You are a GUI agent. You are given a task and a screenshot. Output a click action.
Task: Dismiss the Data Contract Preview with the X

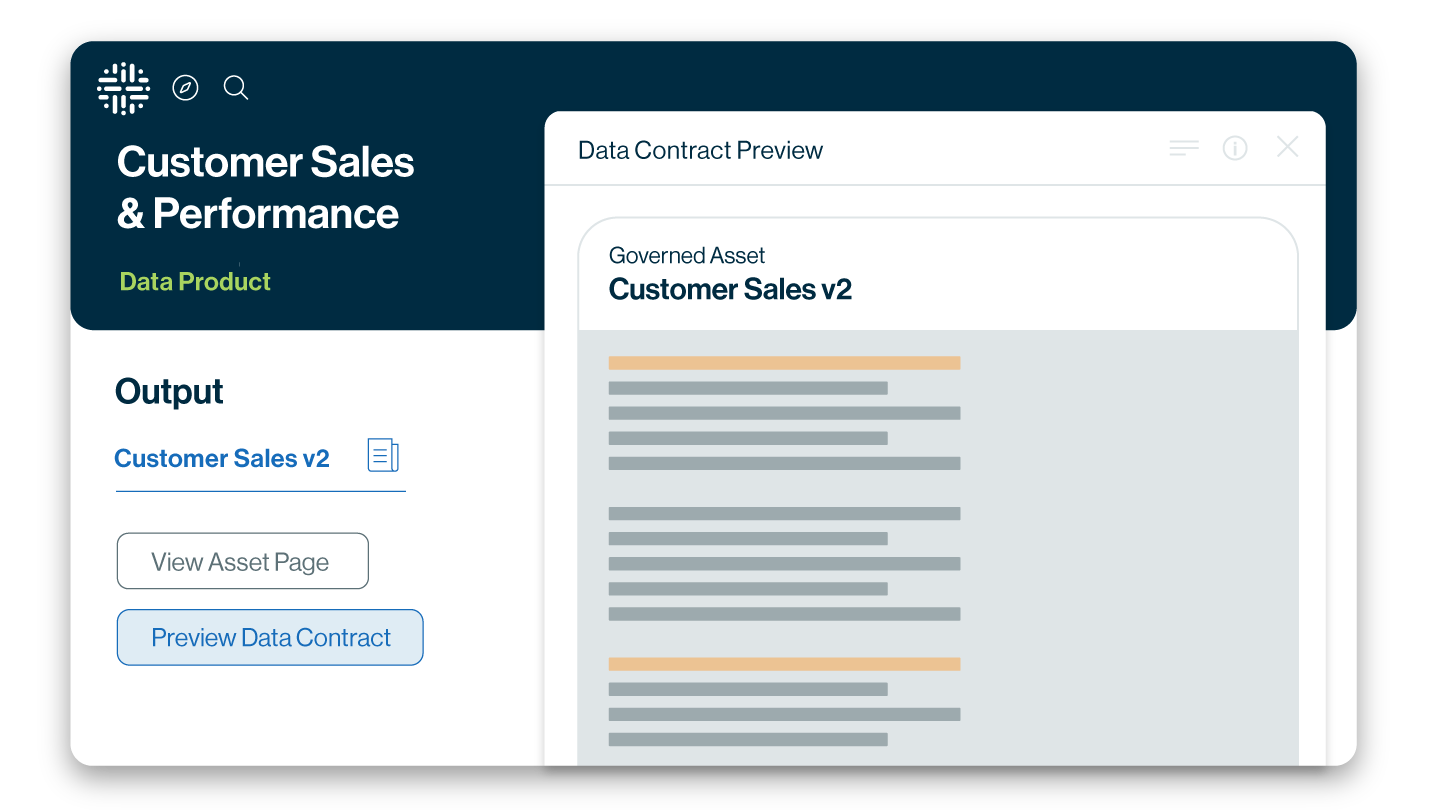(x=1287, y=147)
